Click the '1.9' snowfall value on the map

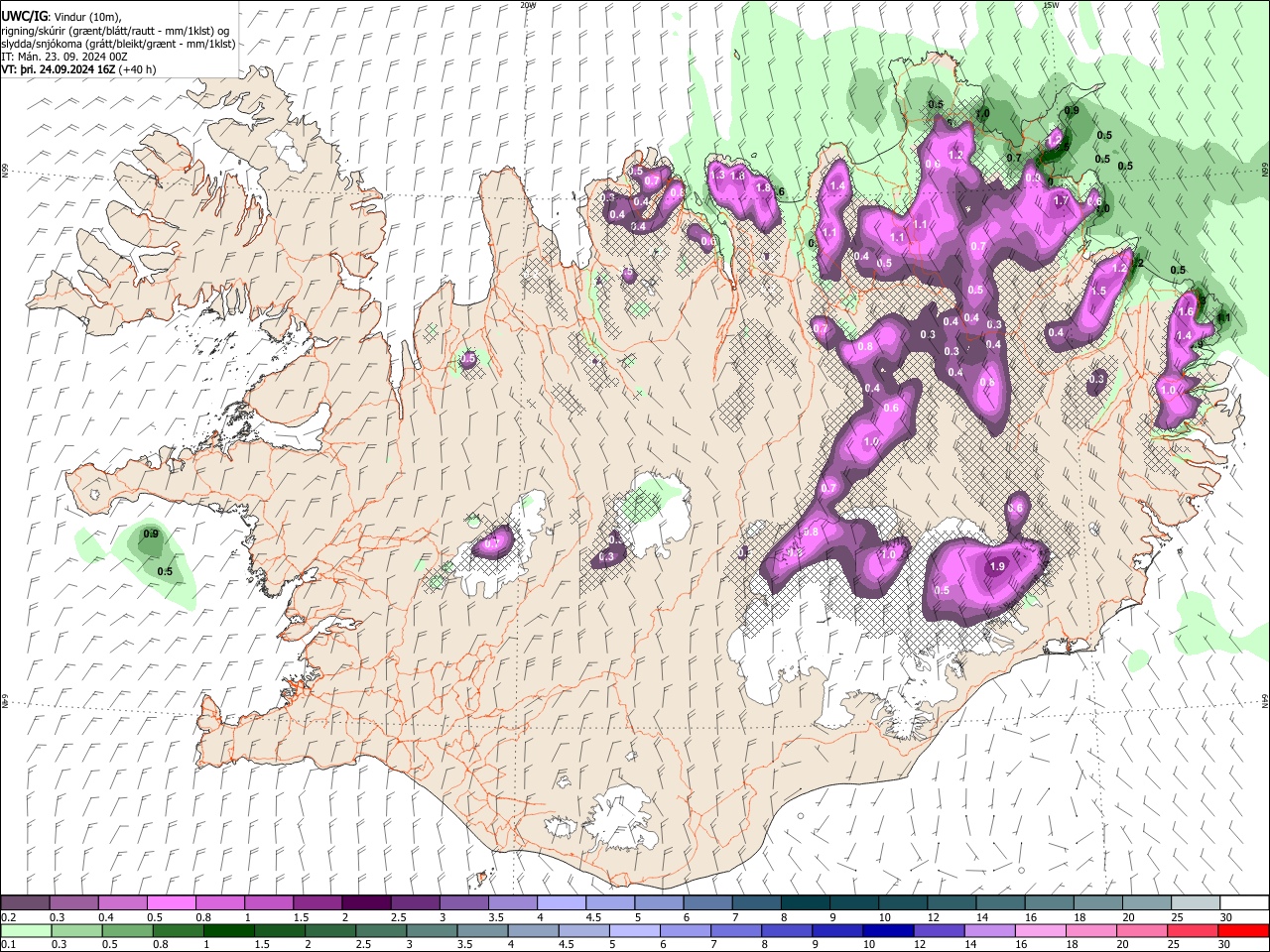pyautogui.click(x=997, y=566)
